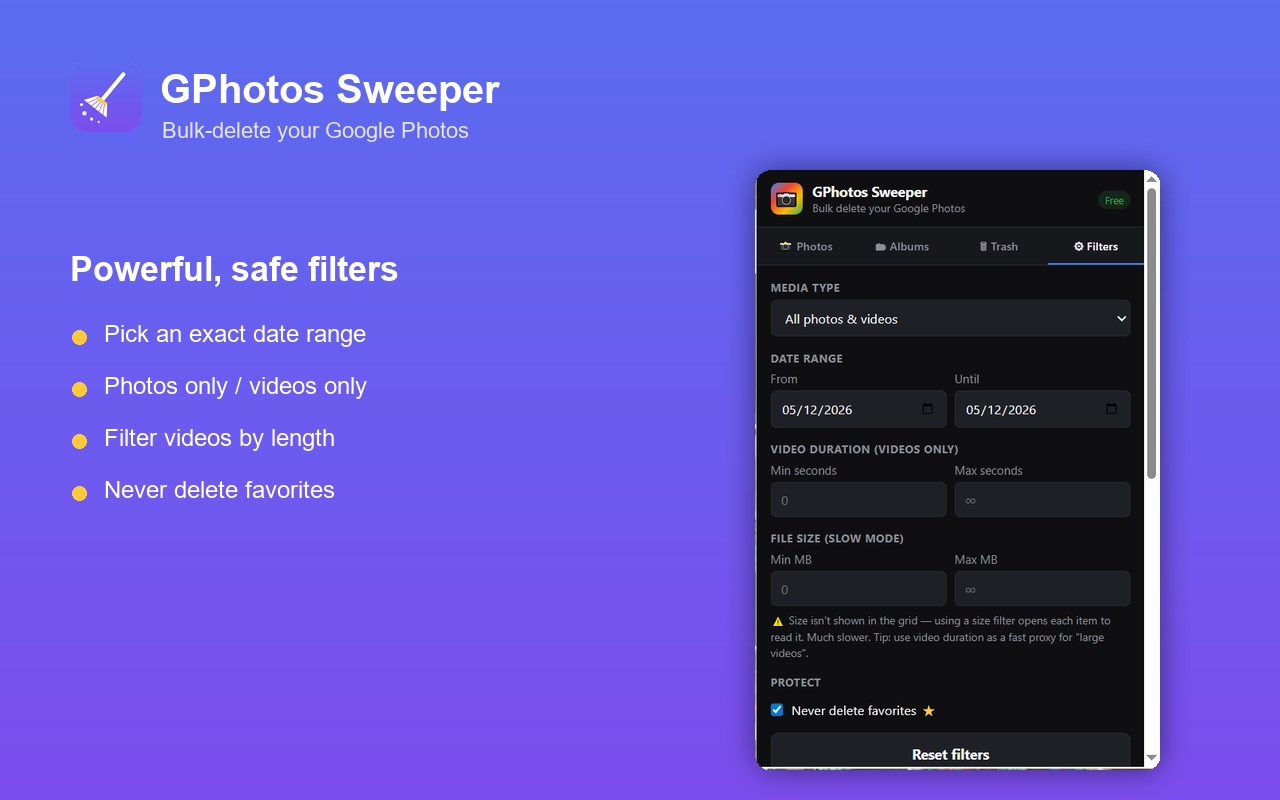Switch to the Photos tab
The width and height of the screenshot is (1280, 800).
click(806, 246)
